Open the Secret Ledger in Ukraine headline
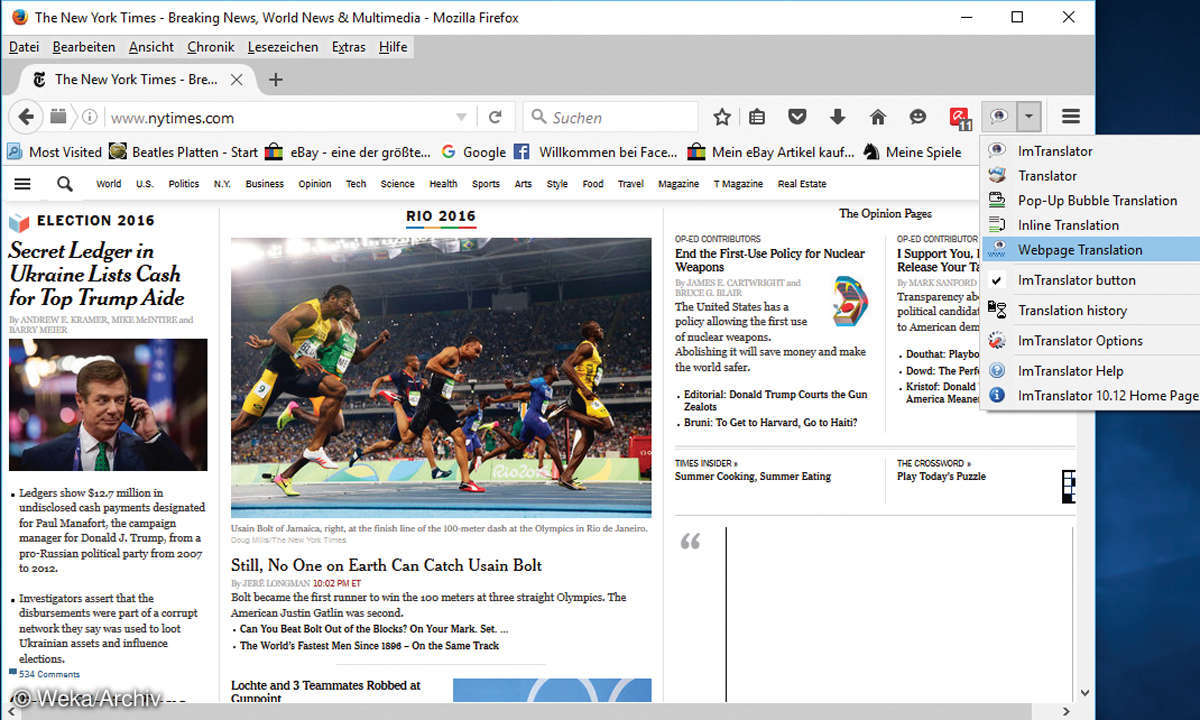The image size is (1200, 720). [x=96, y=274]
